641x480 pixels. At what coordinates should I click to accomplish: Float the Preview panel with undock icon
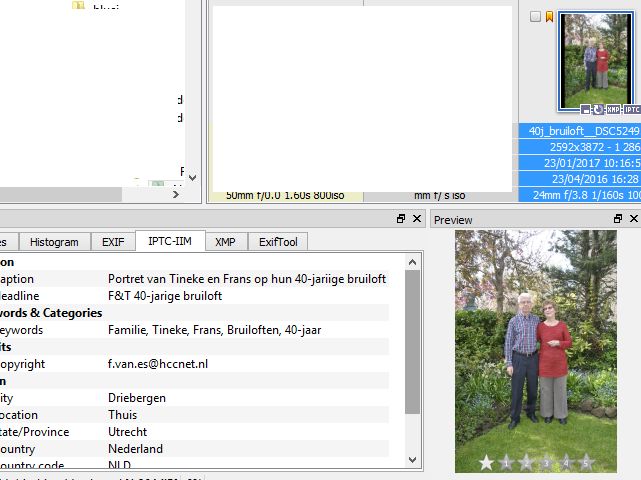(x=618, y=219)
